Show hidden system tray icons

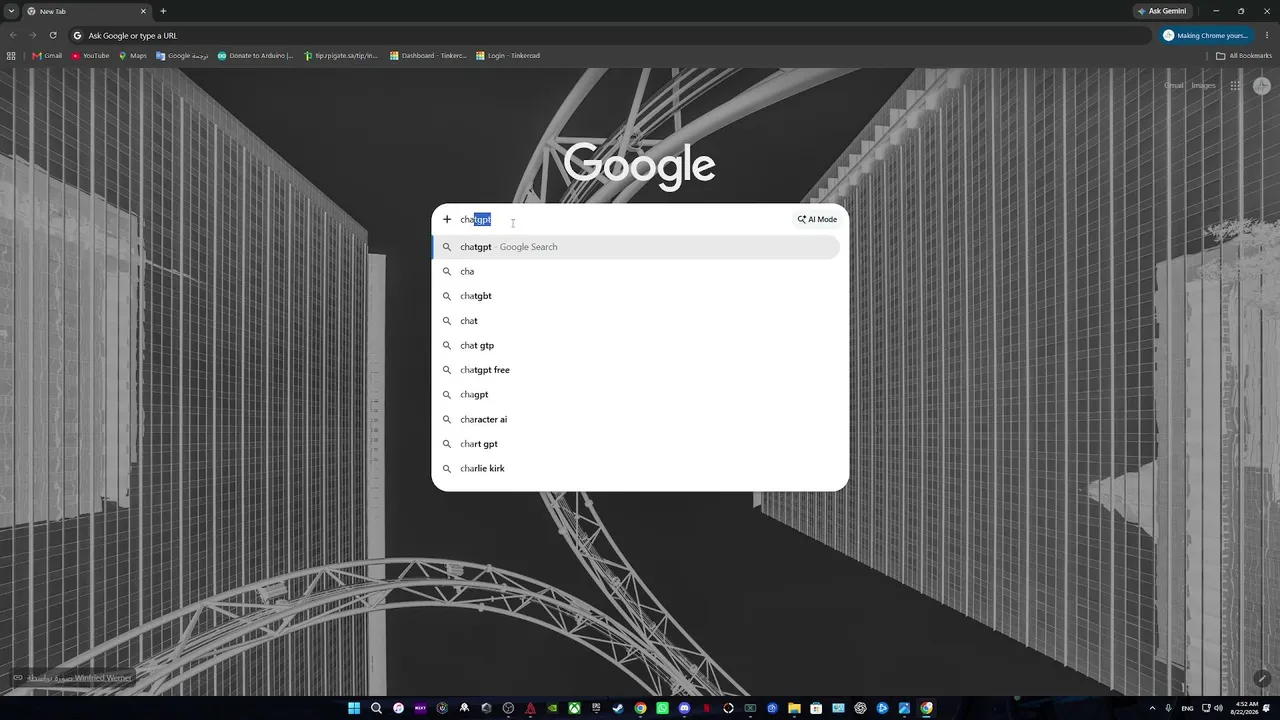(1152, 708)
